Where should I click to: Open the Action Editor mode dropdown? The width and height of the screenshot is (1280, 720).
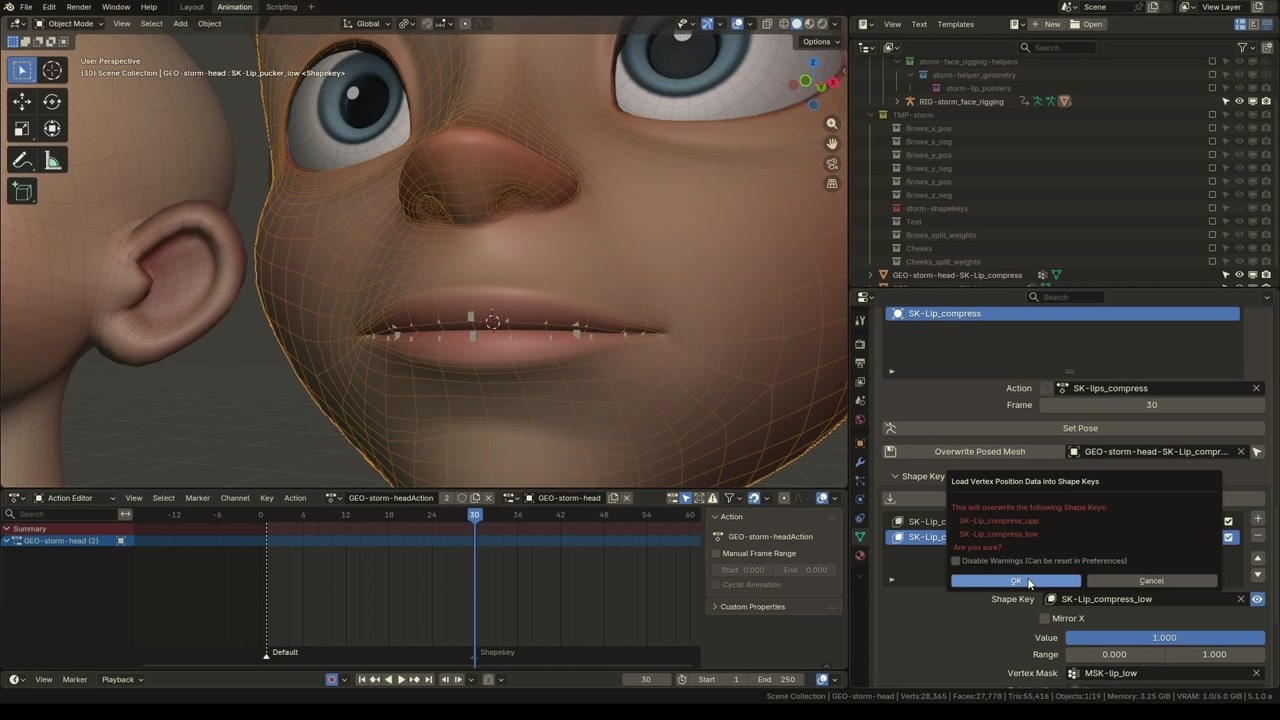point(75,498)
